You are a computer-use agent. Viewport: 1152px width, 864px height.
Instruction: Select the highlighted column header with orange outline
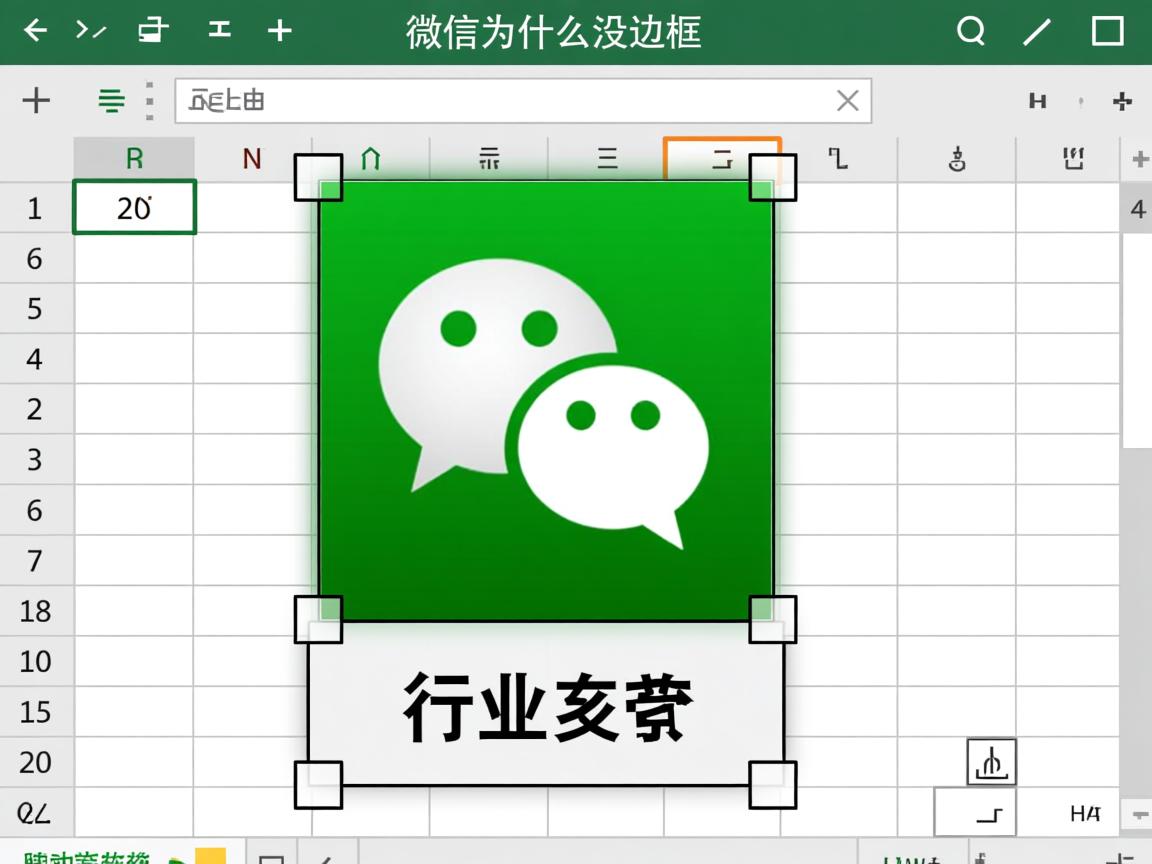click(x=723, y=158)
